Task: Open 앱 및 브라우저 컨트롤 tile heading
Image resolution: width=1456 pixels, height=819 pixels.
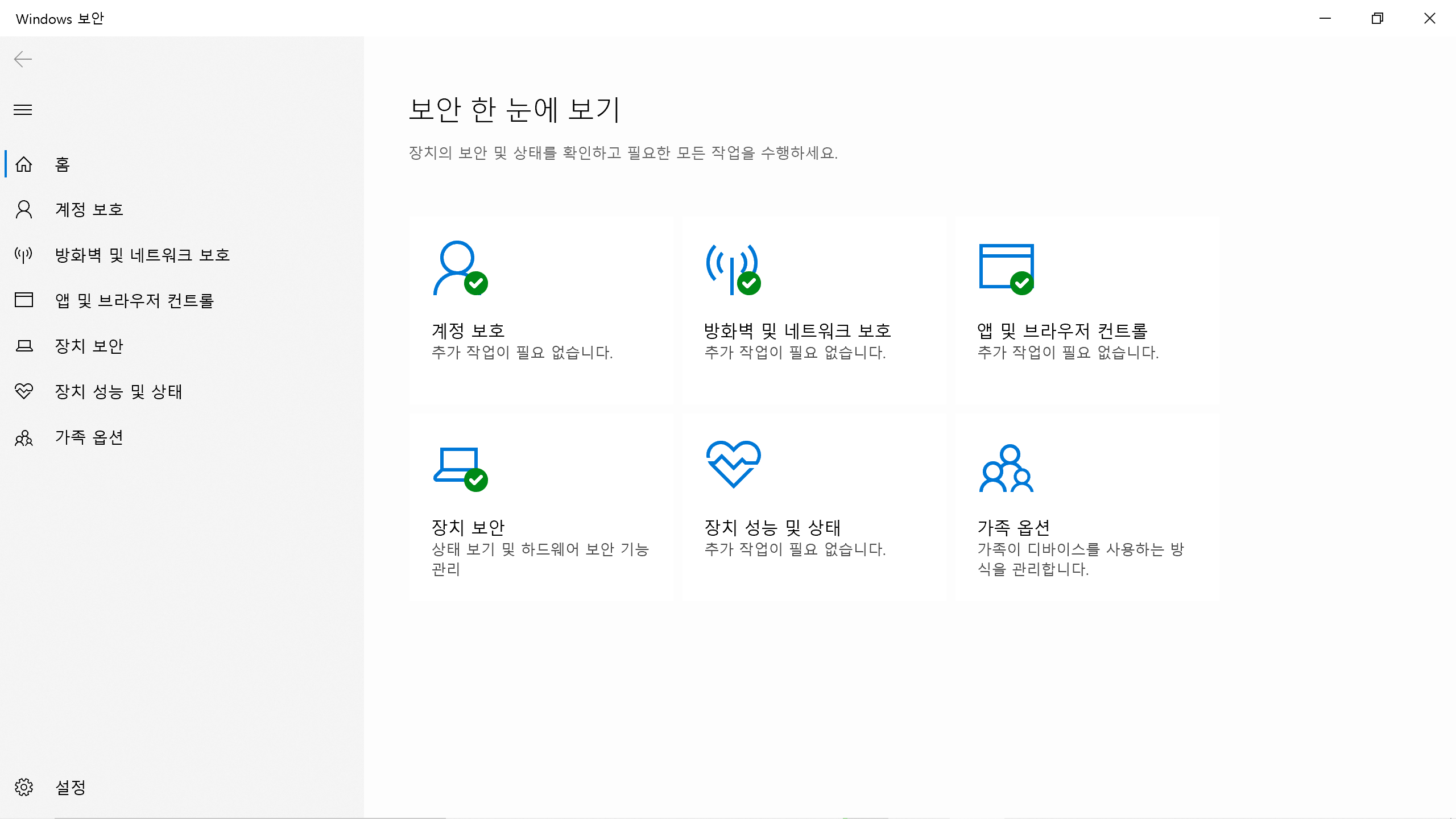Action: click(1062, 330)
